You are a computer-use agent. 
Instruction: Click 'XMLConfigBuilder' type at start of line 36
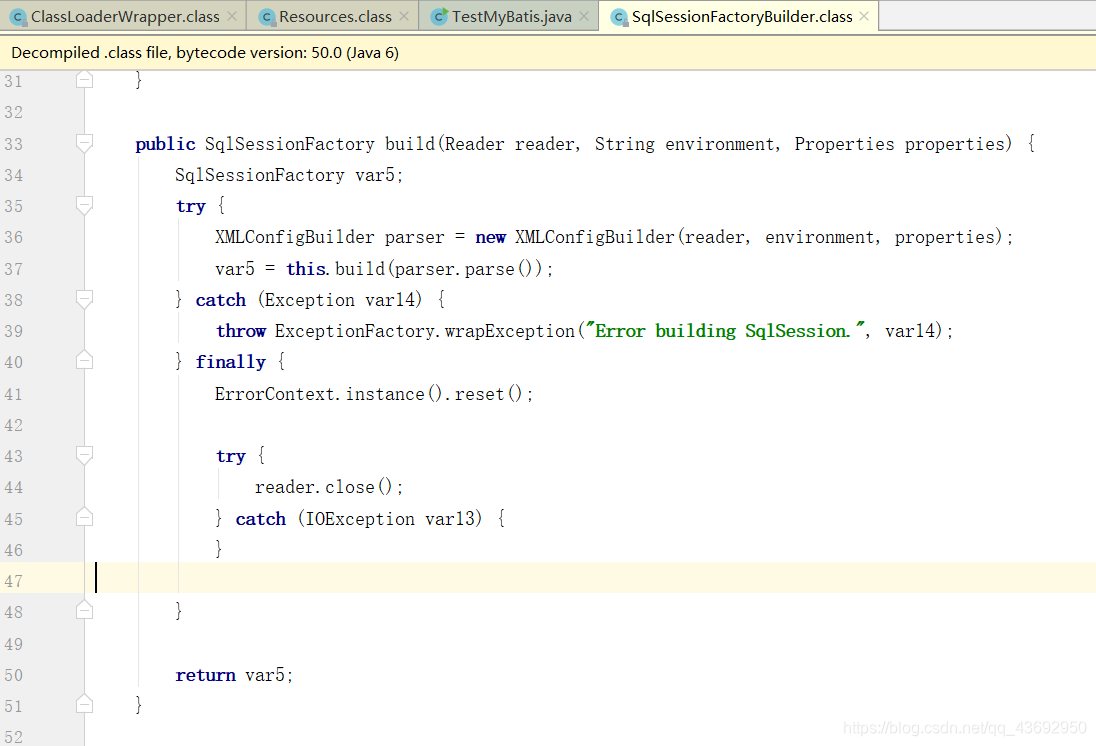pos(294,238)
